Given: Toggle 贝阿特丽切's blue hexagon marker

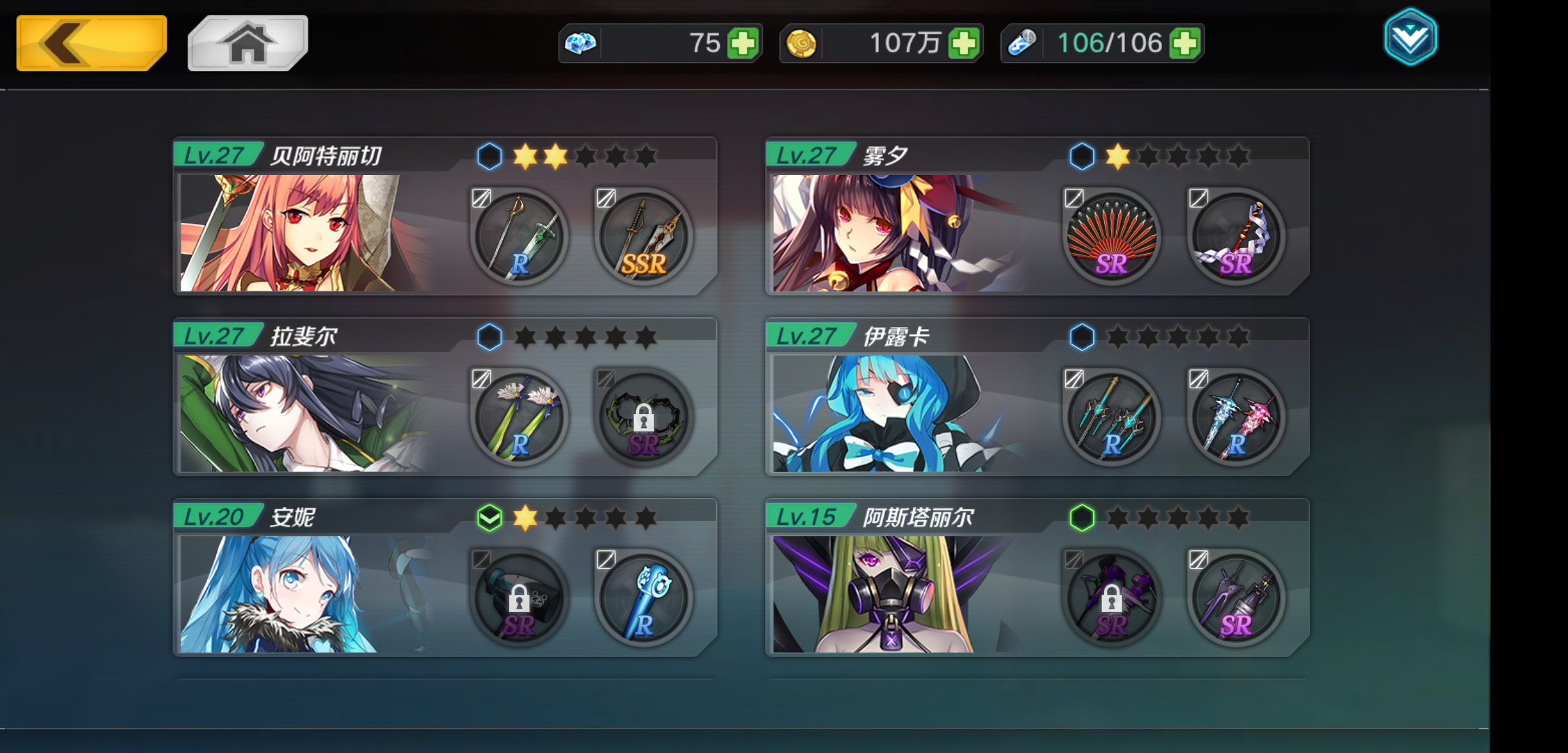Looking at the screenshot, I should (x=490, y=156).
